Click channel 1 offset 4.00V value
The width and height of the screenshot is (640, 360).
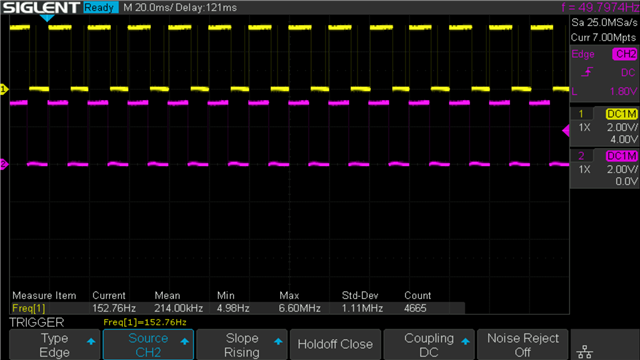click(x=624, y=140)
